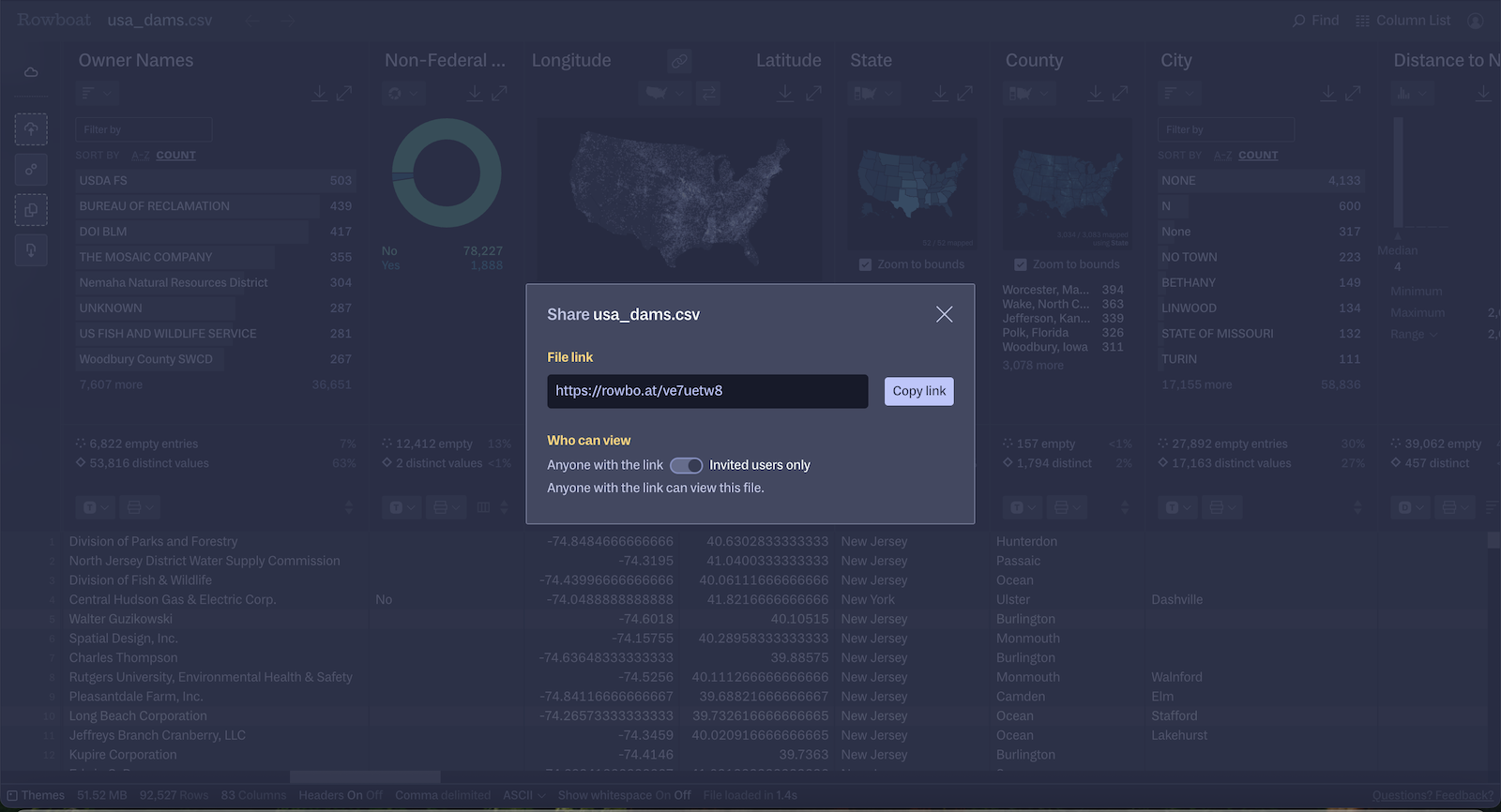Close the Share usa_dams.csv dialog
This screenshot has width=1501, height=812.
(x=944, y=315)
